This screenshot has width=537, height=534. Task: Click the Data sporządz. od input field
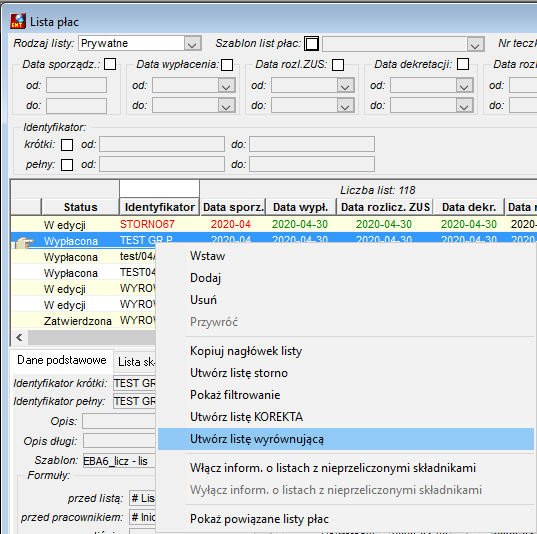(x=76, y=85)
